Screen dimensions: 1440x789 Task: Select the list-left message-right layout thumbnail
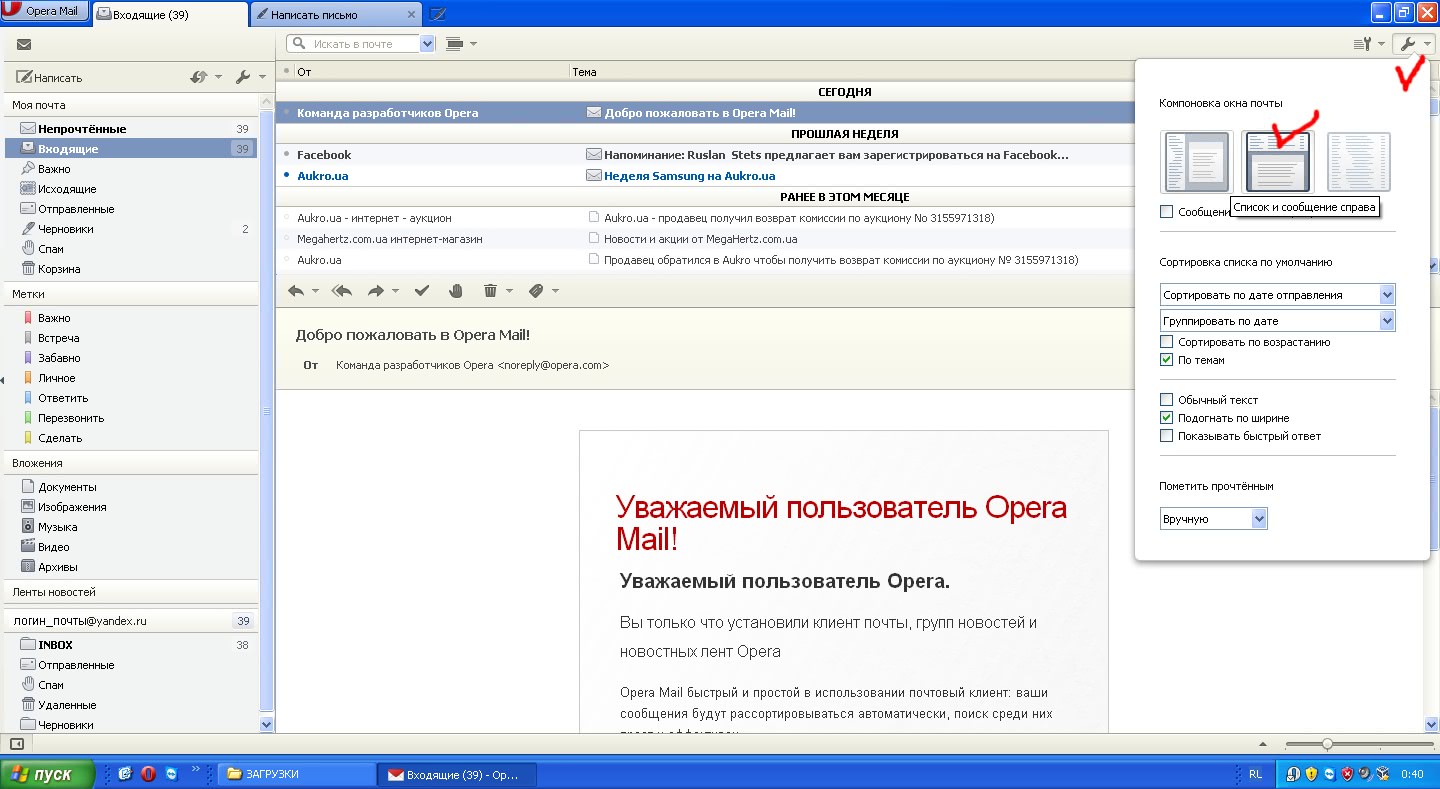tap(1196, 162)
